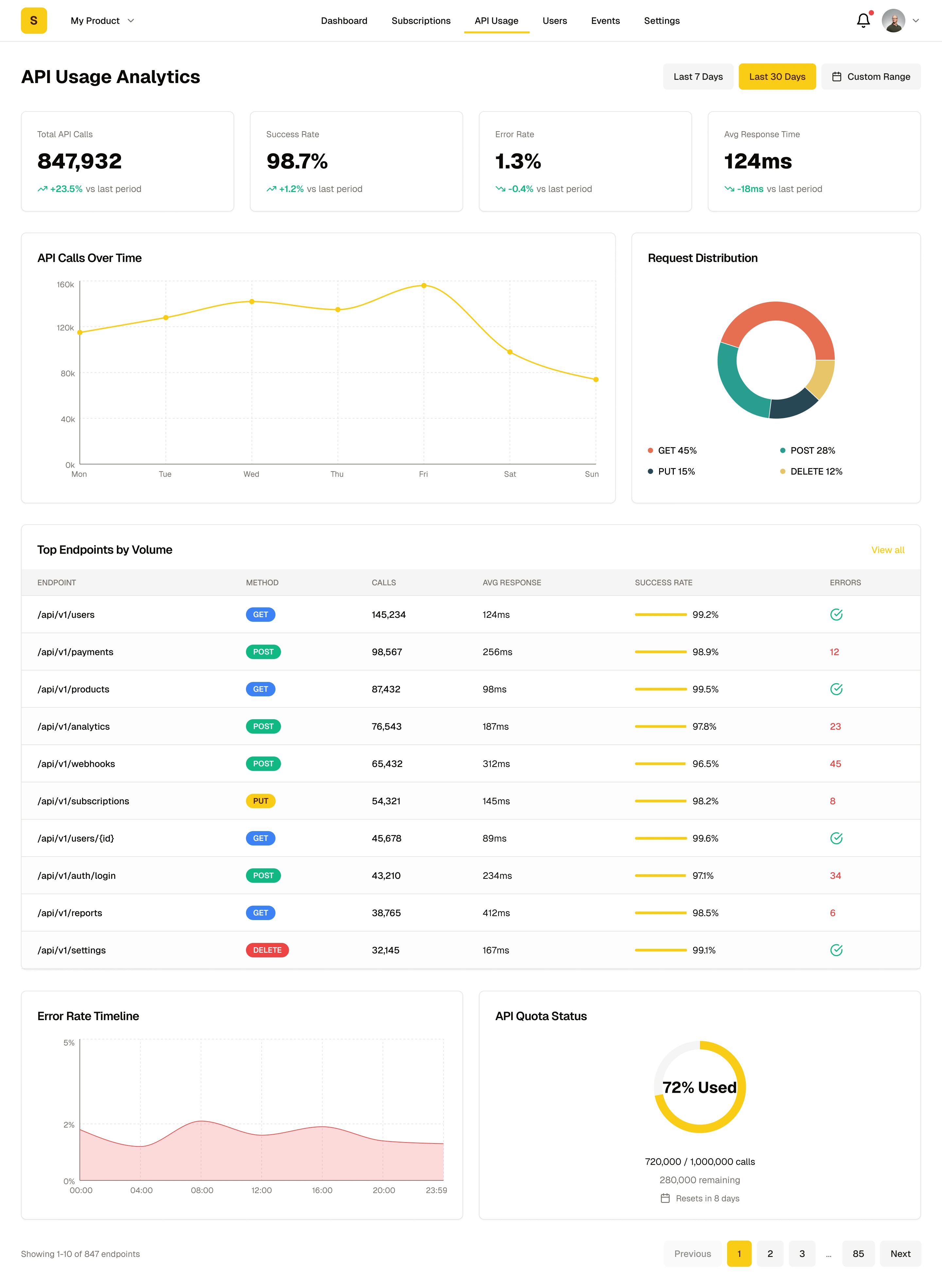Click the check icon for /api/v1/products row
Viewport: 942px width, 1288px height.
point(836,689)
